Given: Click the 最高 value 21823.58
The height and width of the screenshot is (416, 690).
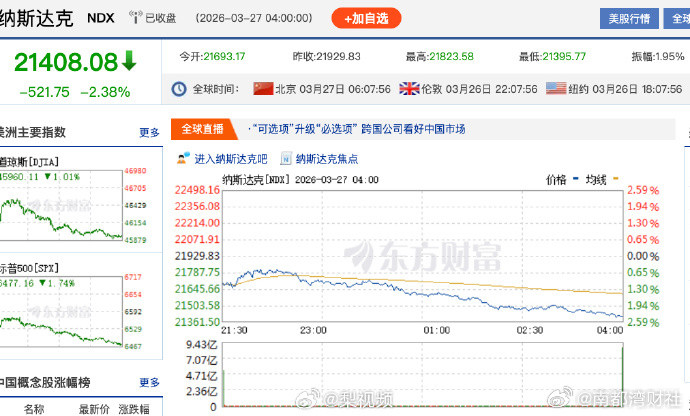Looking at the screenshot, I should [x=451, y=57].
